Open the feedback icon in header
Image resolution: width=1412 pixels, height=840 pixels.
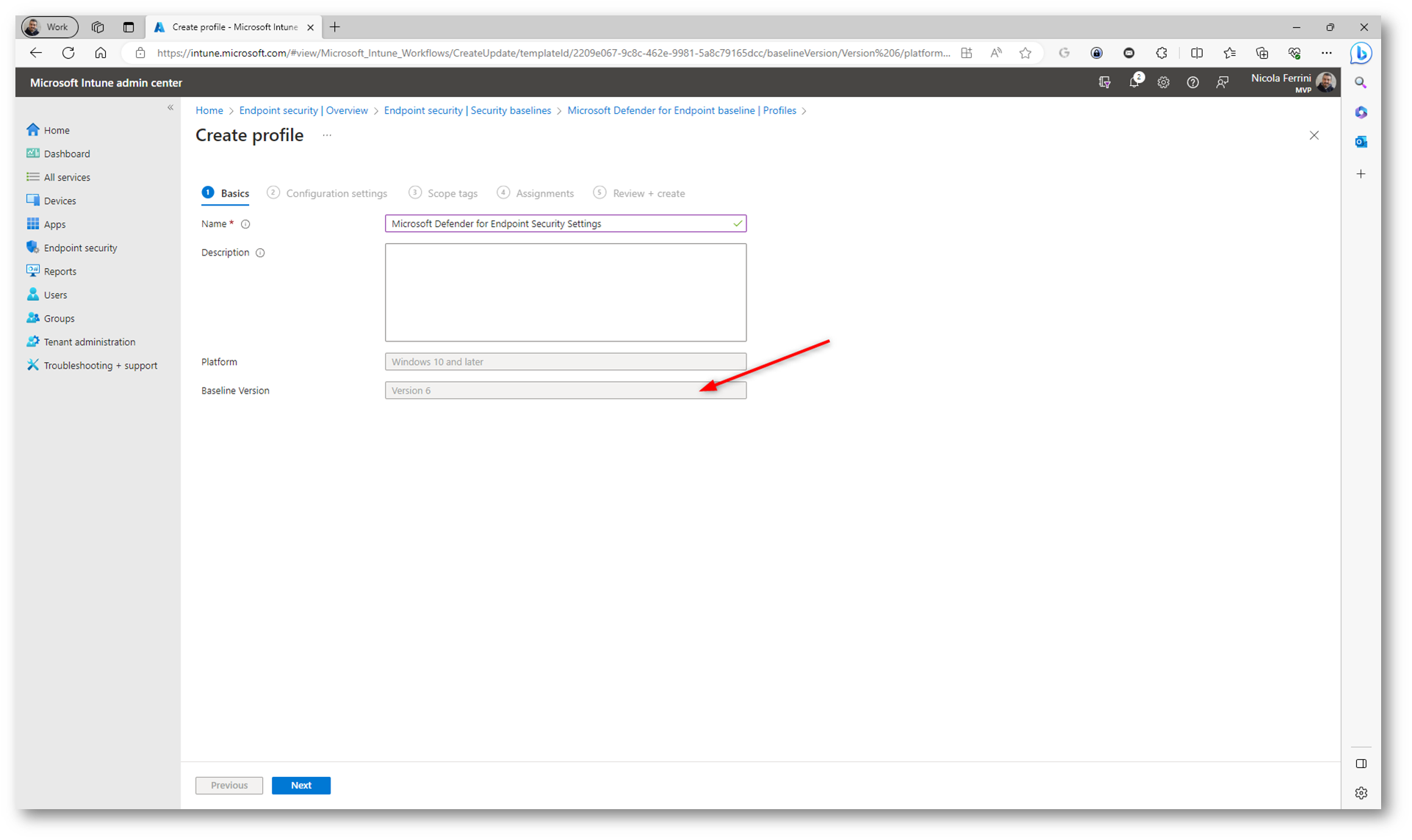point(1222,82)
